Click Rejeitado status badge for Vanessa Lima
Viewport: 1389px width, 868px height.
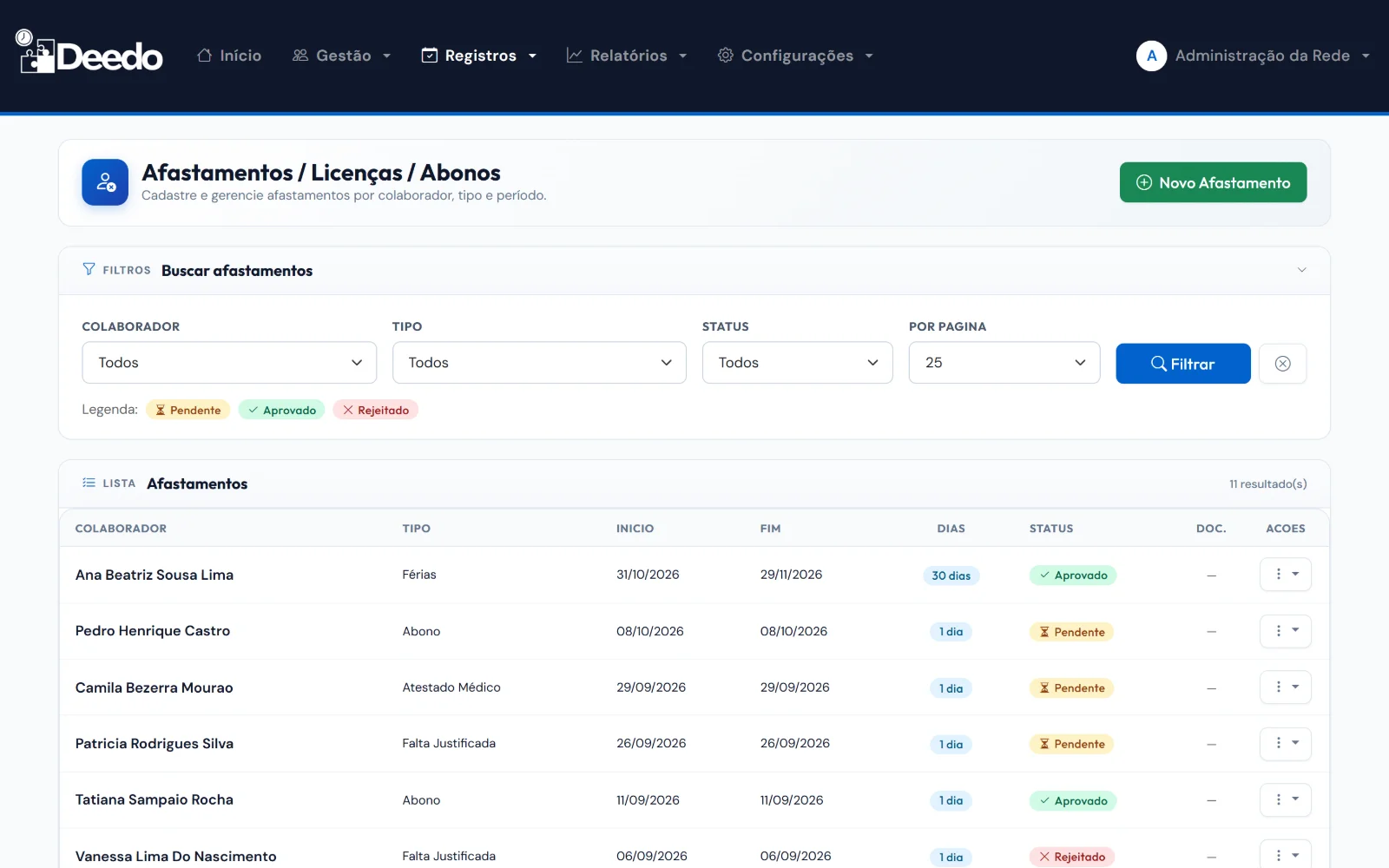1072,857
